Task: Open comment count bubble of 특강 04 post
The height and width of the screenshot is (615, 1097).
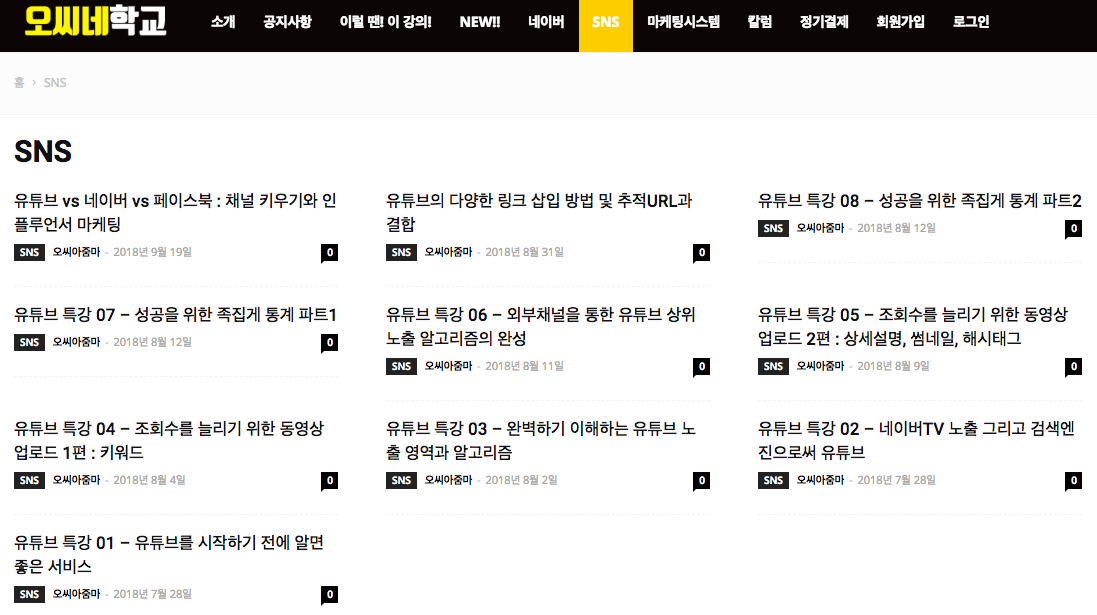Action: pos(330,481)
